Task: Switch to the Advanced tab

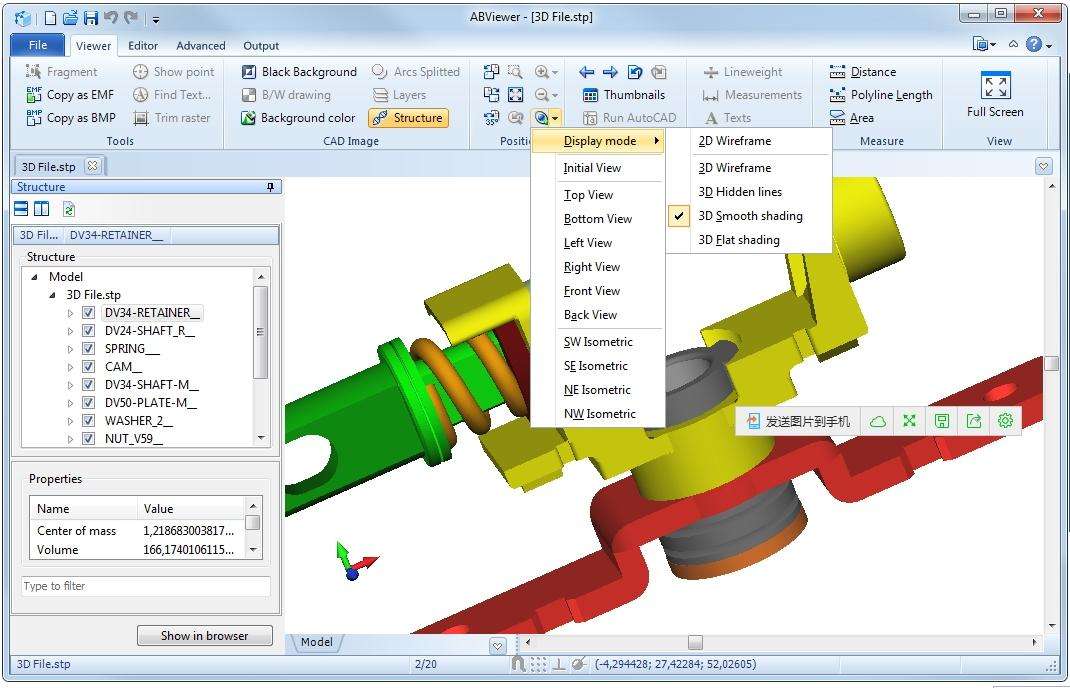Action: [x=201, y=46]
